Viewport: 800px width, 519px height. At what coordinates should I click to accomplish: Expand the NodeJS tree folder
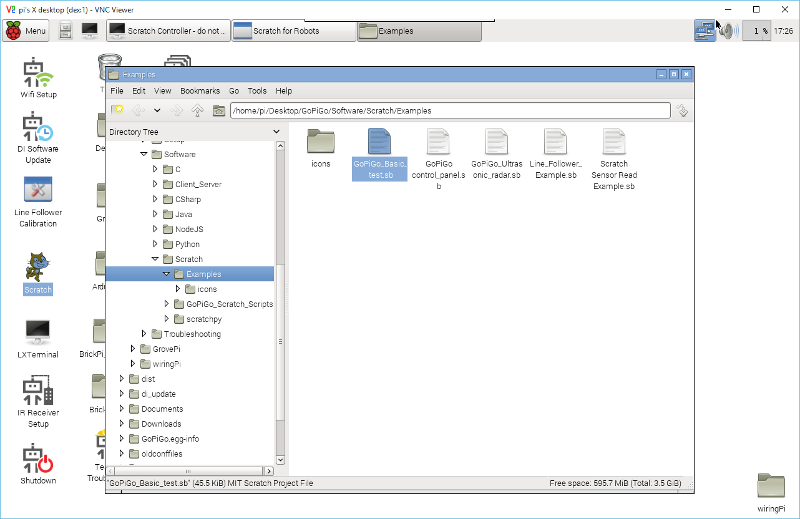tap(155, 229)
